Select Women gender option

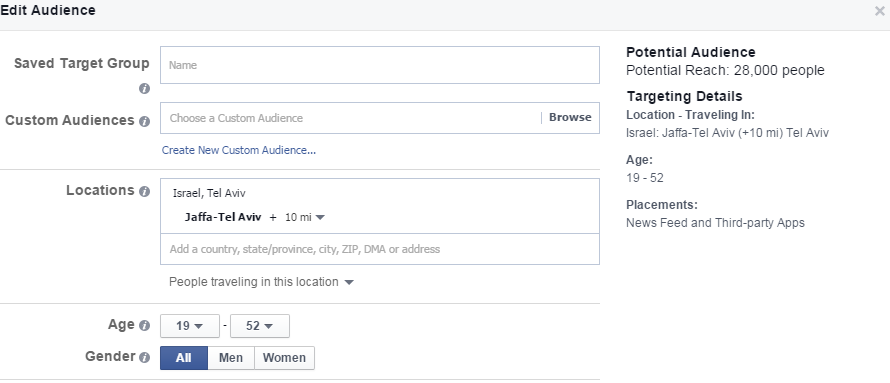[284, 358]
